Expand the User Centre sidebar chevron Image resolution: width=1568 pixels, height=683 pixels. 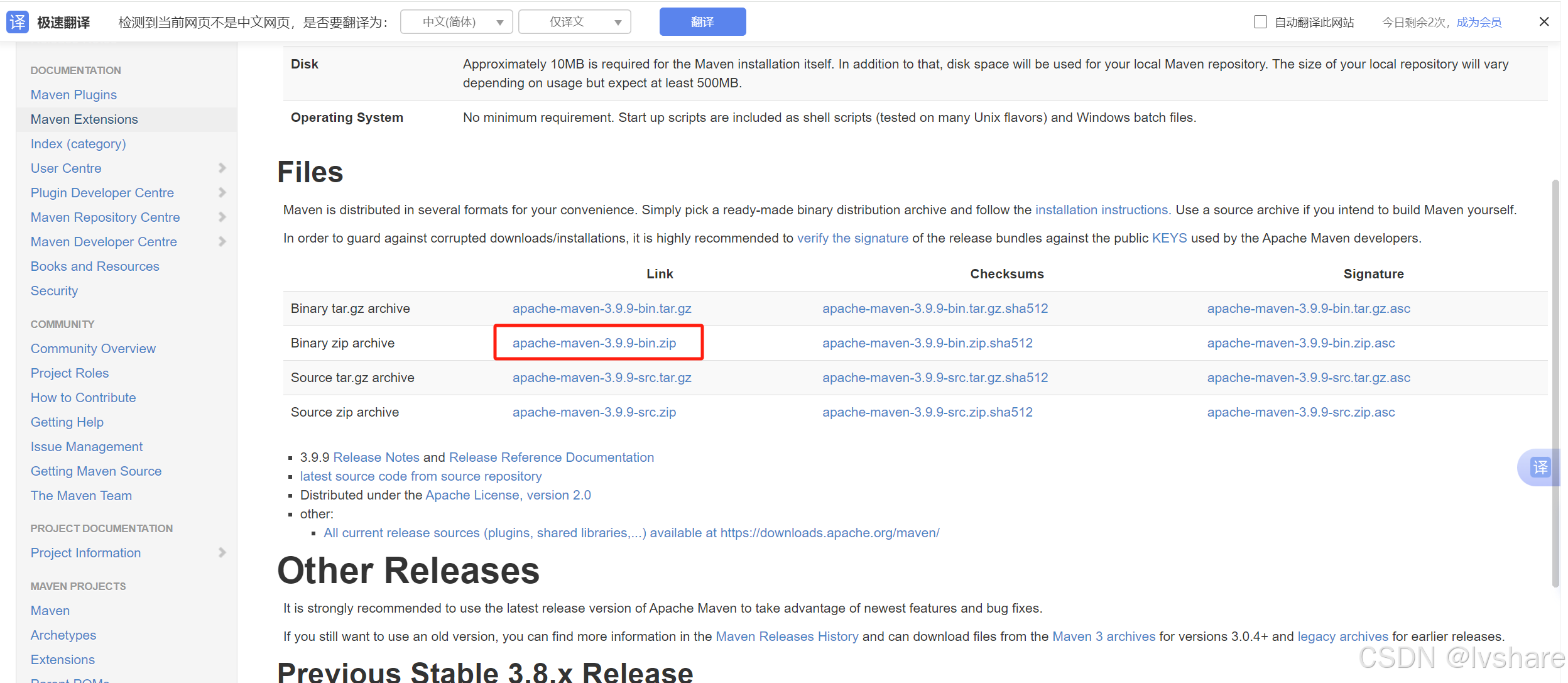point(222,168)
